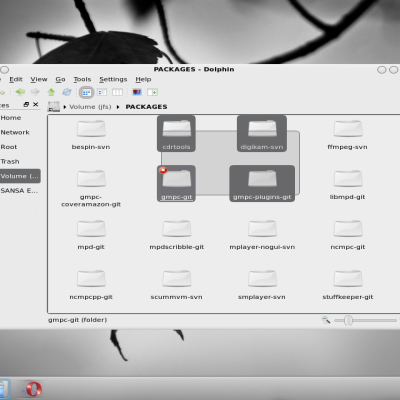Expand the arrow before Volume (jfs)
This screenshot has height=400, width=400.
[65, 107]
